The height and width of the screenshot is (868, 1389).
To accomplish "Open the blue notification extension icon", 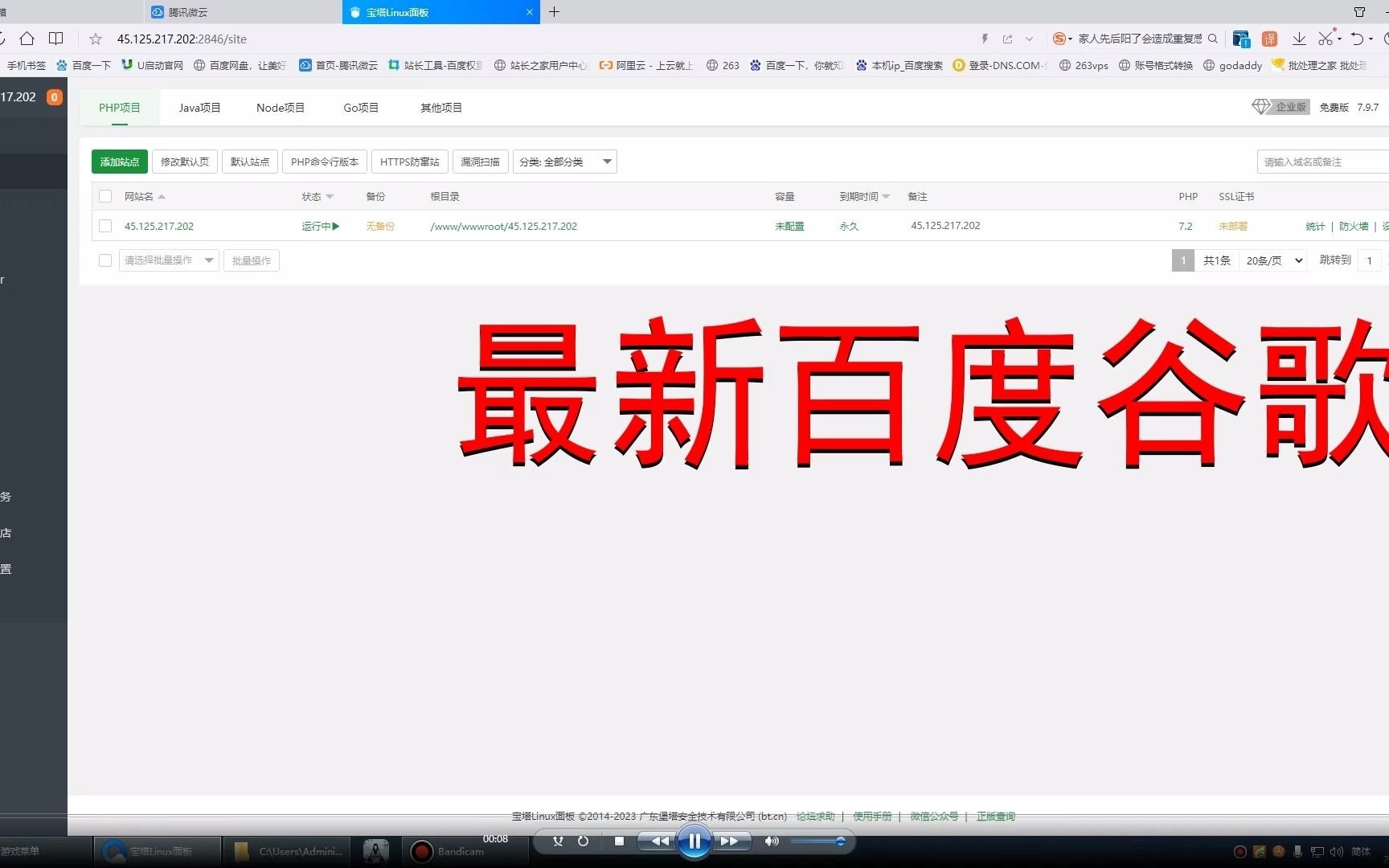I will pos(1241,39).
